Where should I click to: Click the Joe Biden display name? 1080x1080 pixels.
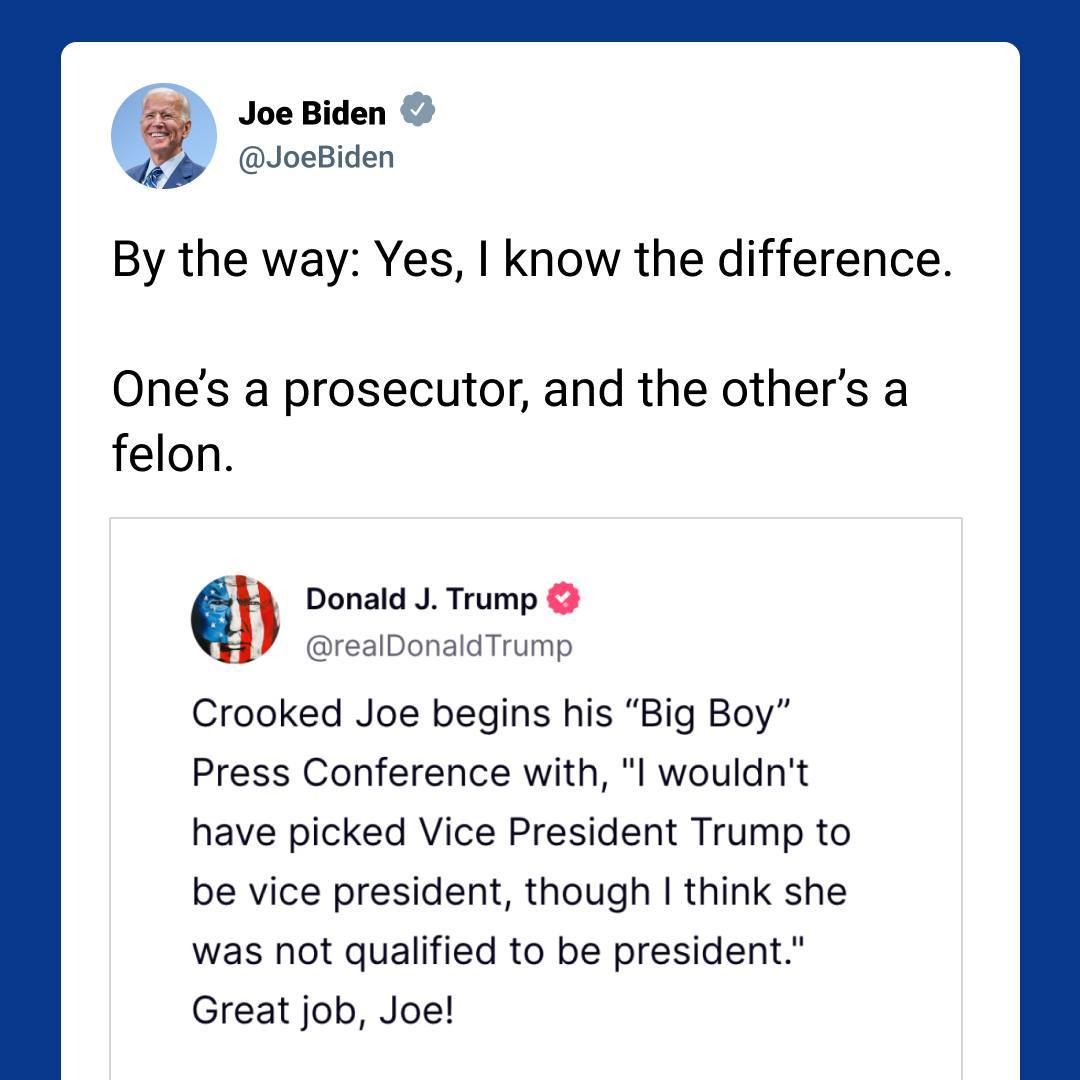click(311, 113)
